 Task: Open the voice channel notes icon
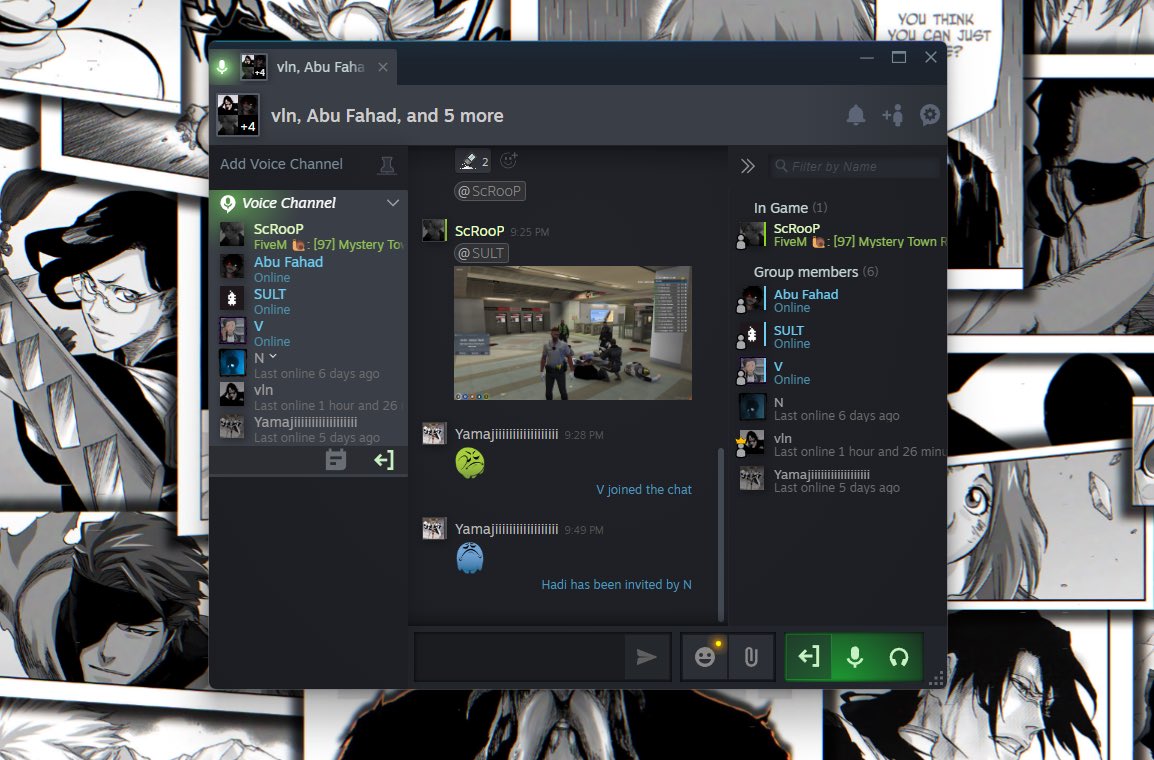click(x=336, y=460)
